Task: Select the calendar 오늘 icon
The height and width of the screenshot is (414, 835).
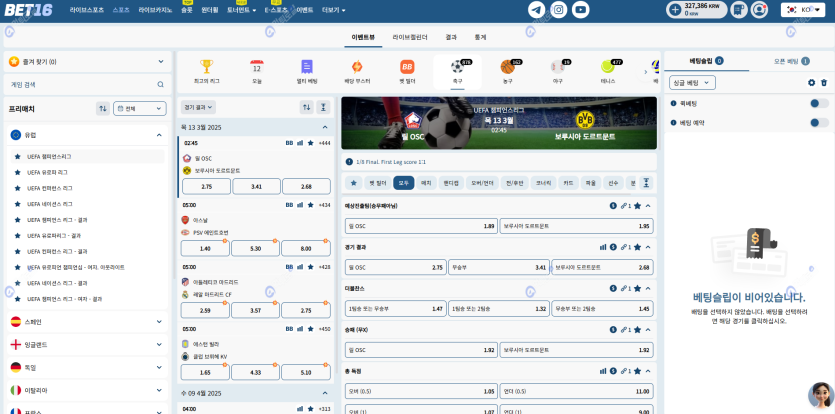Action: (257, 67)
